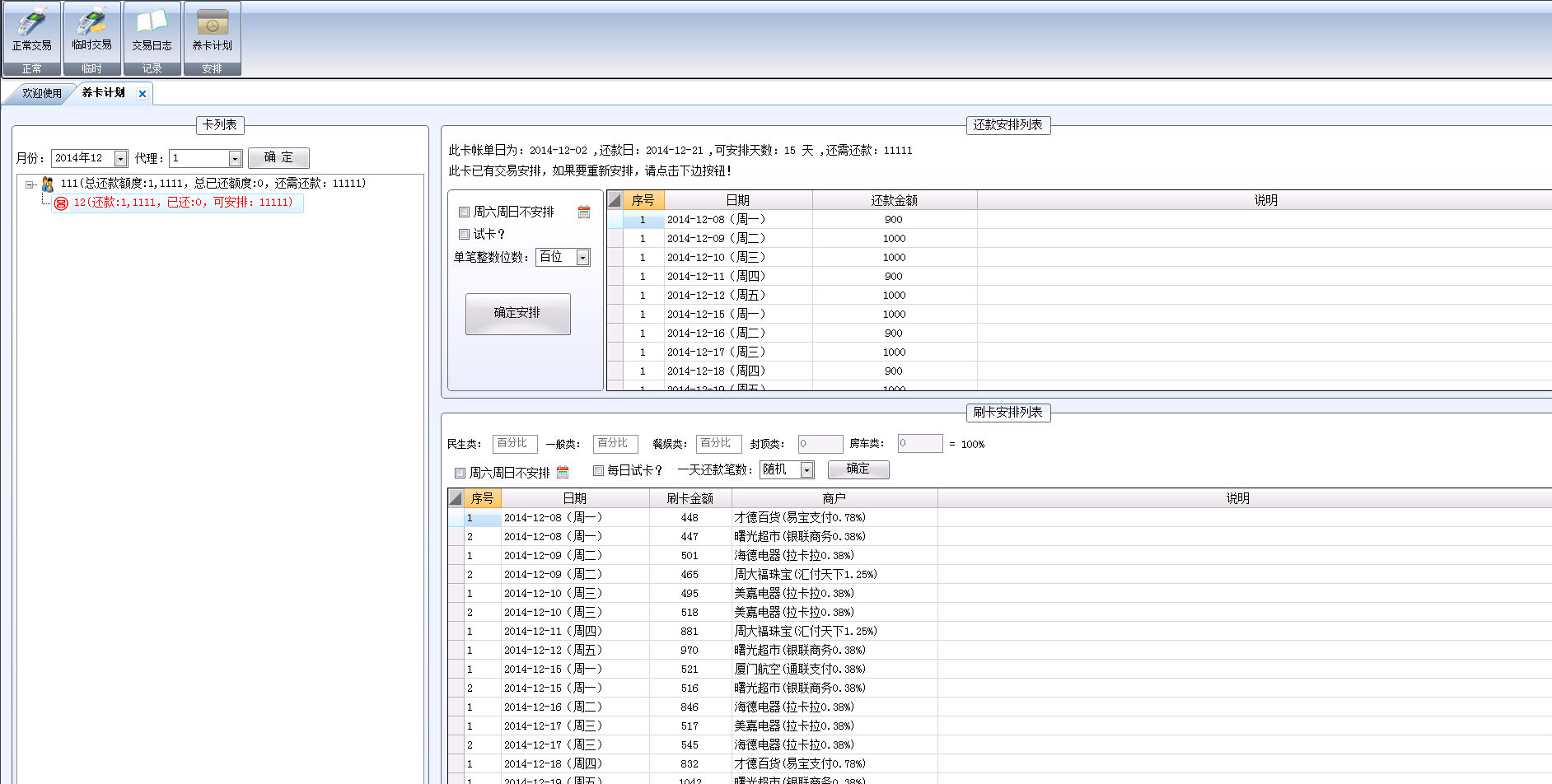Close the 养卡计划 tab
1552x784 pixels.
coord(143,94)
